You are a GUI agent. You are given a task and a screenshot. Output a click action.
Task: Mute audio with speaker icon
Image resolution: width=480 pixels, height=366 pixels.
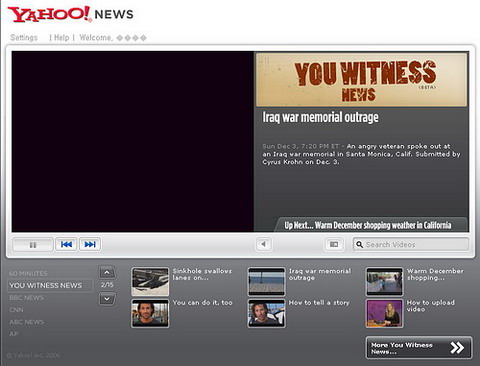click(x=264, y=244)
